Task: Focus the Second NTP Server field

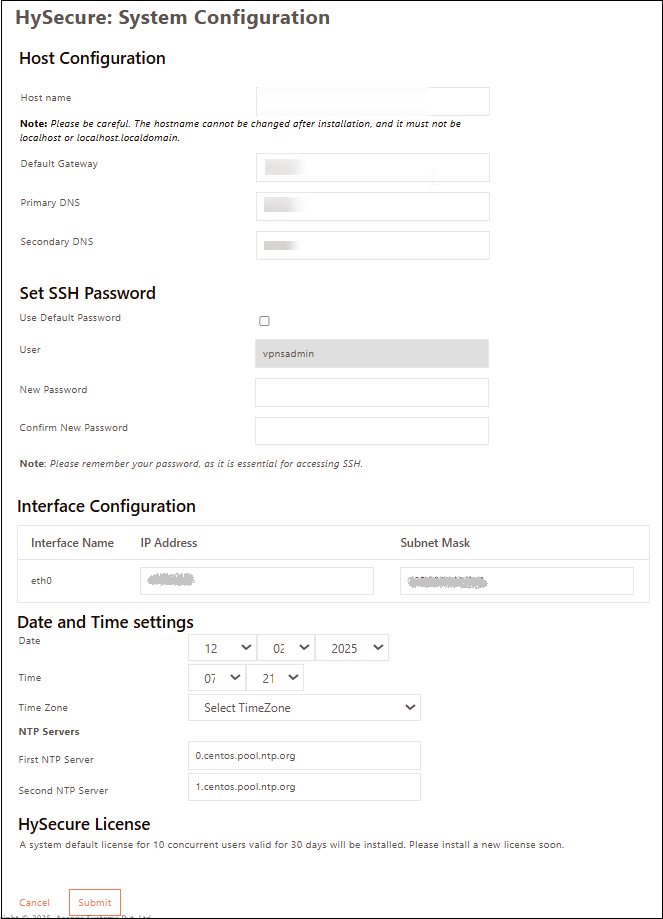Action: point(304,787)
